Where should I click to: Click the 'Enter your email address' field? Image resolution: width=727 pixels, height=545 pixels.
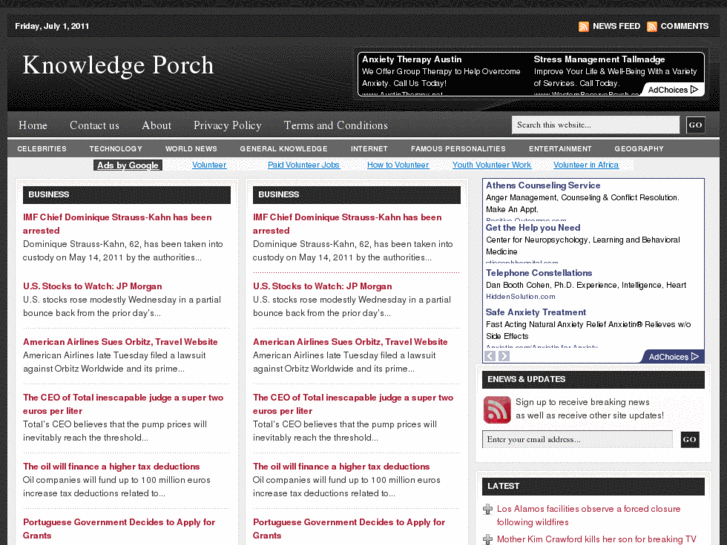coord(578,440)
